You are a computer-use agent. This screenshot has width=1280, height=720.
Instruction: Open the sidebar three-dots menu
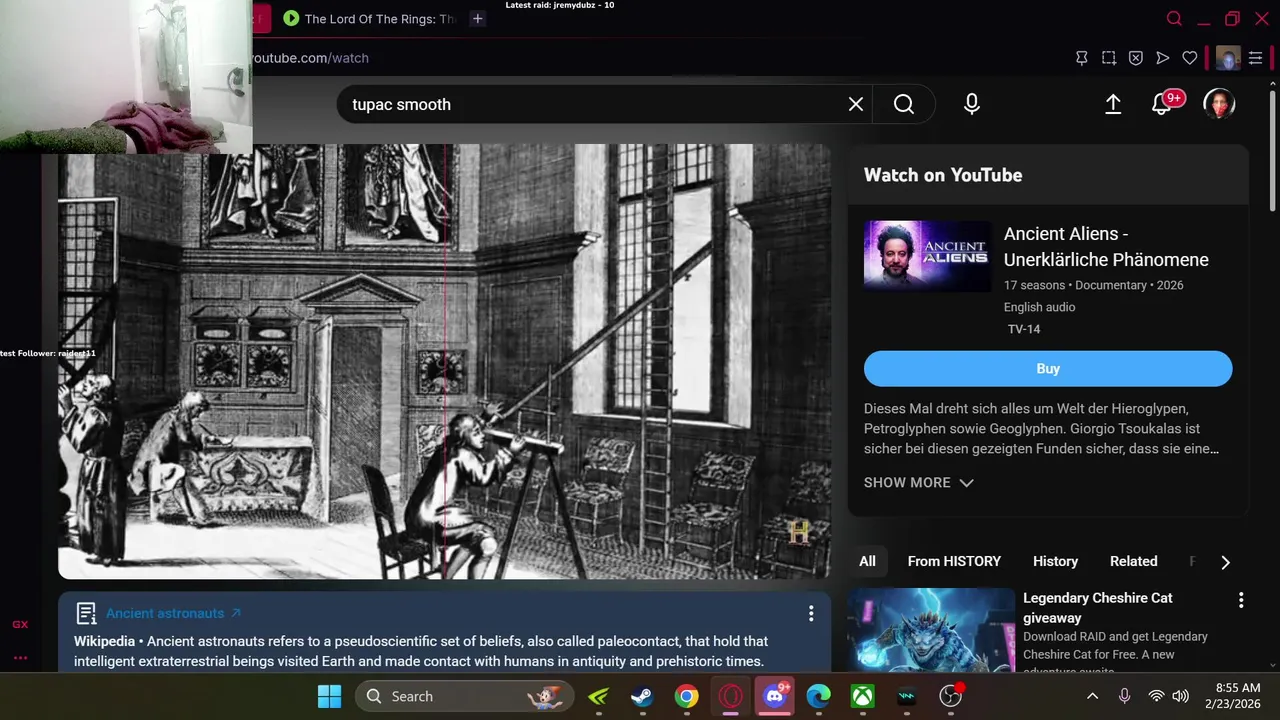click(20, 658)
